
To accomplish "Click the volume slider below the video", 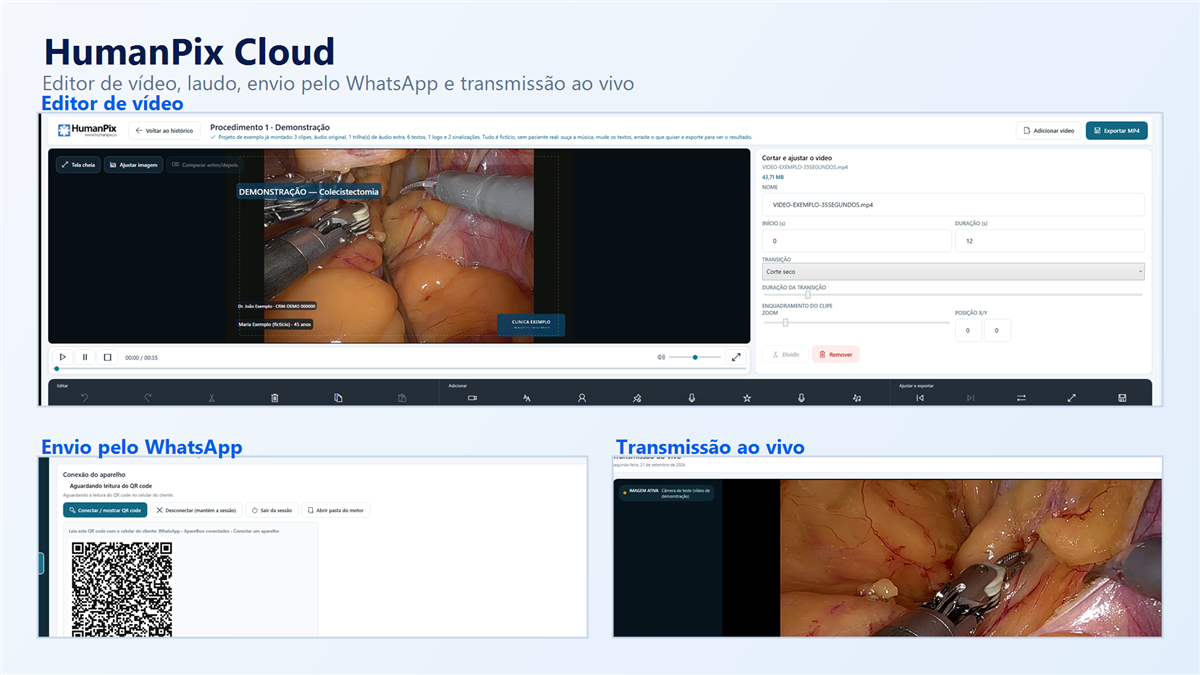I will pyautogui.click(x=696, y=357).
